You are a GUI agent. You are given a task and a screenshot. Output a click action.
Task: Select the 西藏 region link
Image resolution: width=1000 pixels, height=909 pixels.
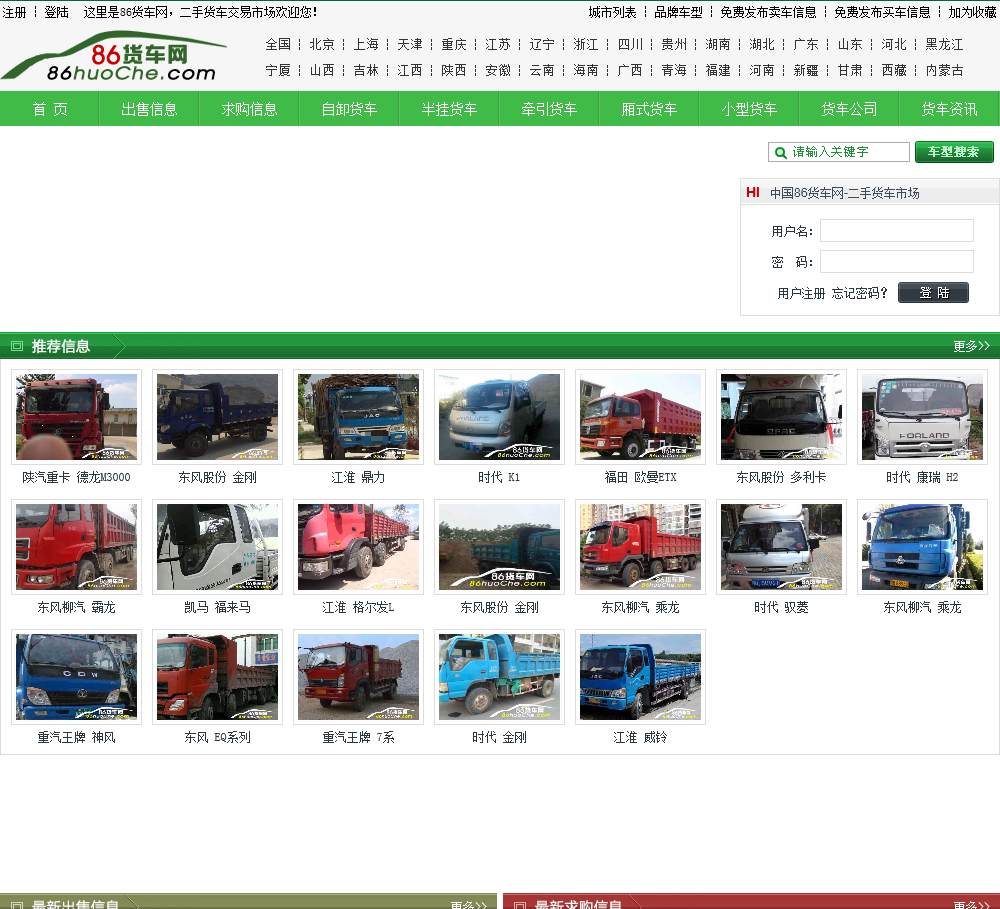(x=894, y=70)
